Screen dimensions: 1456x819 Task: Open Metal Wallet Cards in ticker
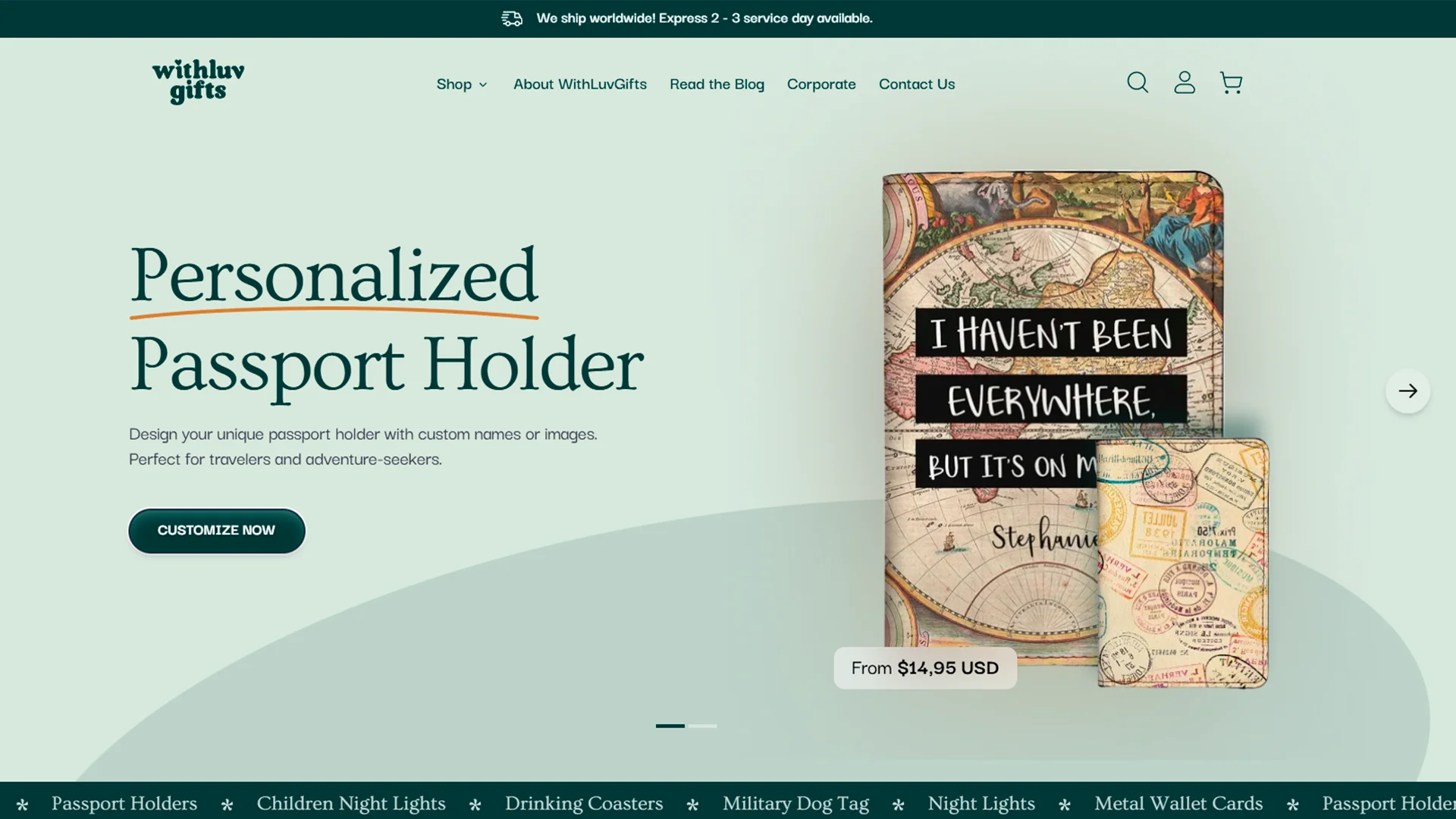coord(1178,803)
